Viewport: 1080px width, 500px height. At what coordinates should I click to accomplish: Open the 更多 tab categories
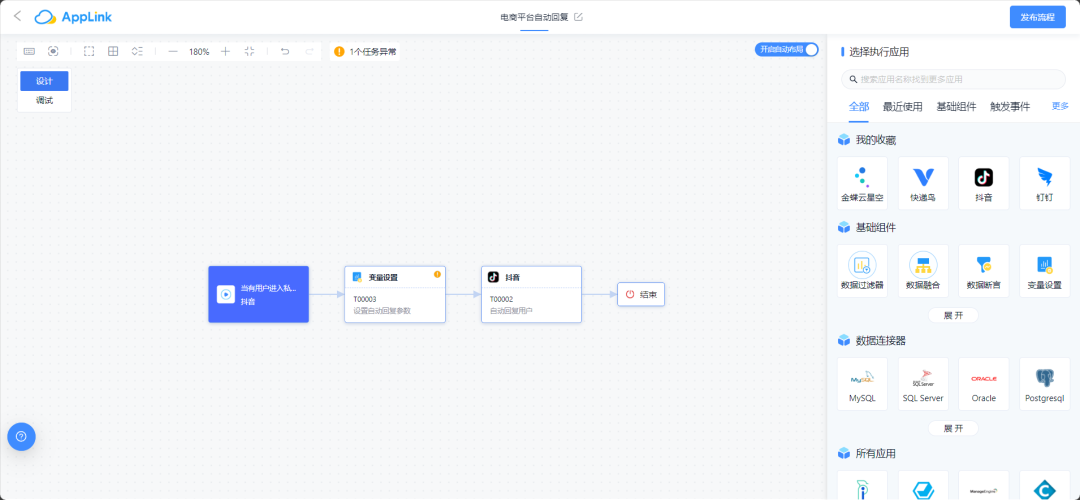1060,106
